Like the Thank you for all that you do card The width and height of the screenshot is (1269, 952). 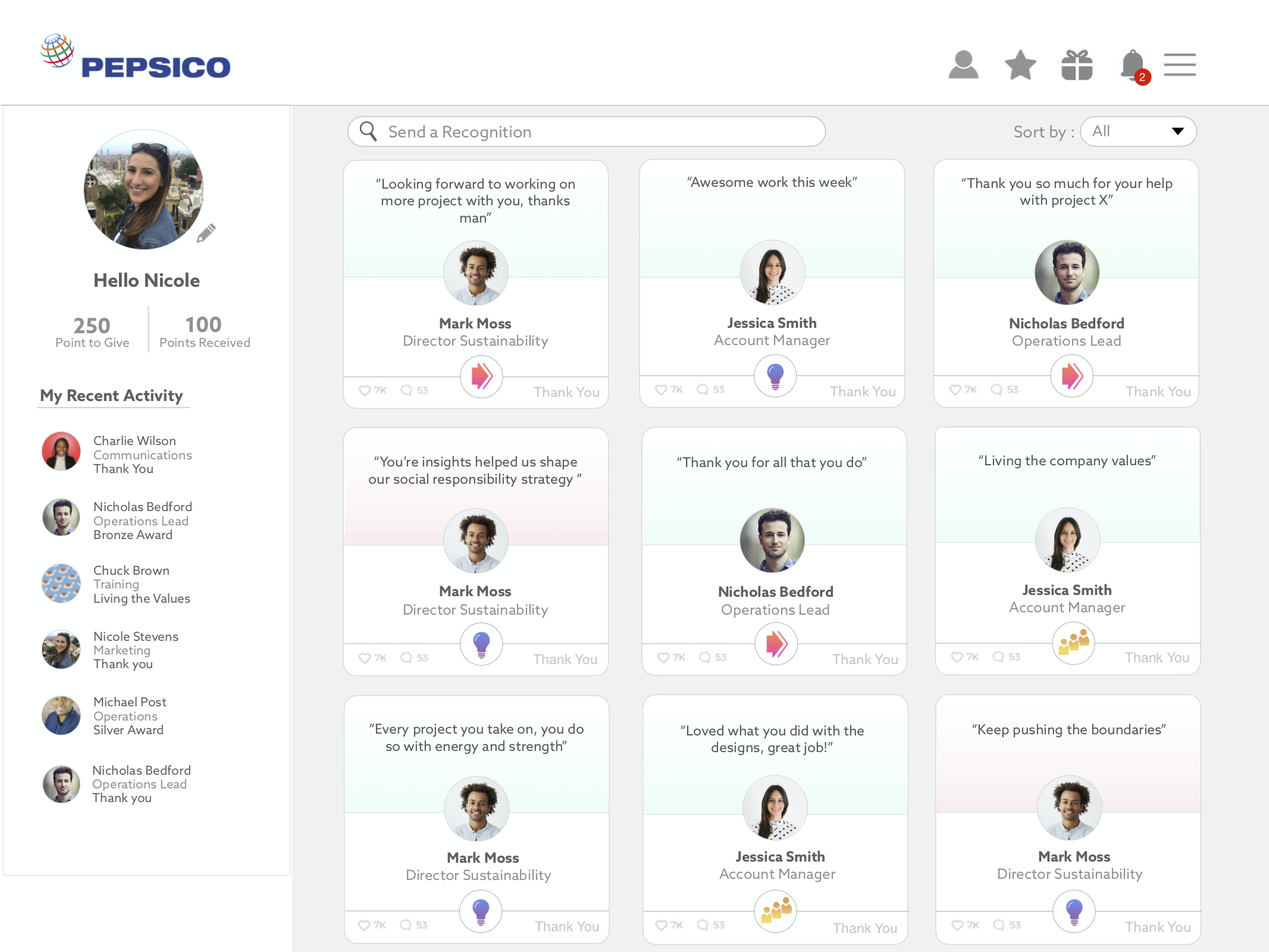point(663,657)
